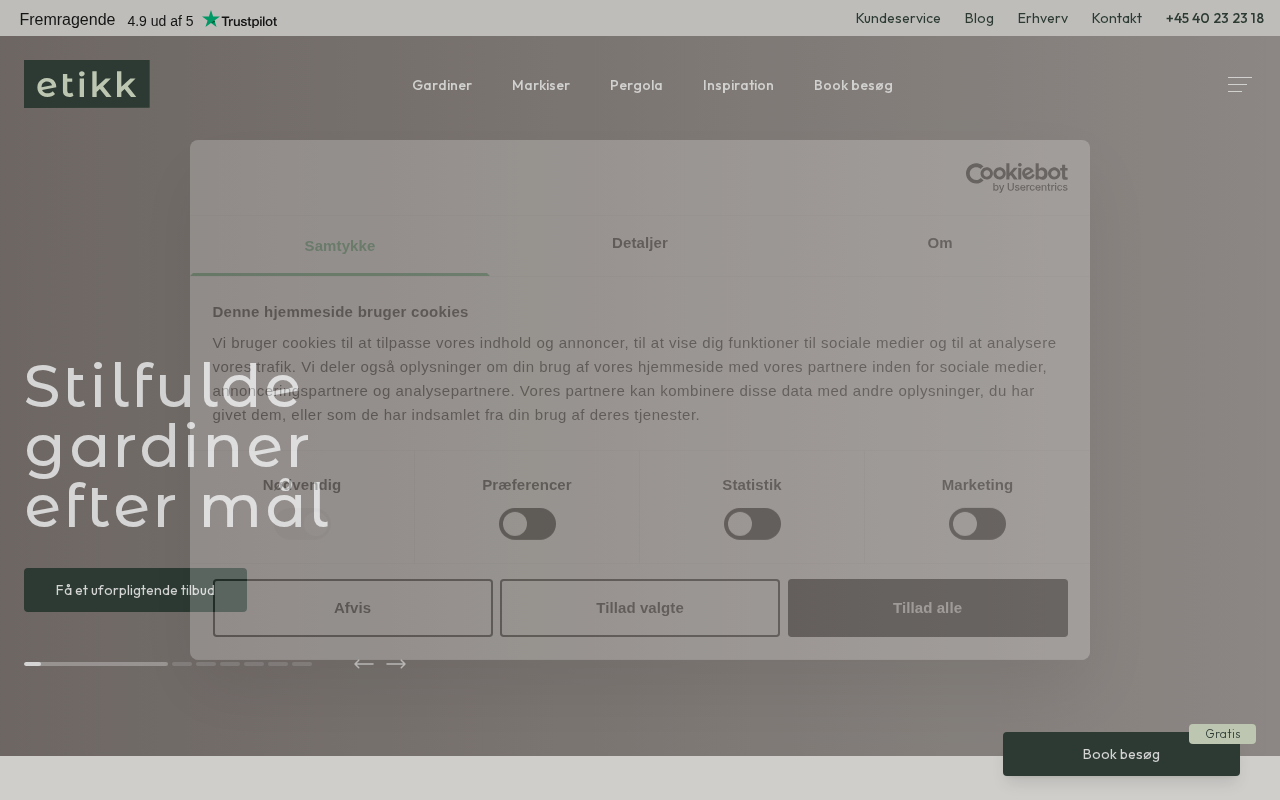Click Få et uforpligtende tilbud button
Image resolution: width=1280 pixels, height=800 pixels.
click(135, 590)
